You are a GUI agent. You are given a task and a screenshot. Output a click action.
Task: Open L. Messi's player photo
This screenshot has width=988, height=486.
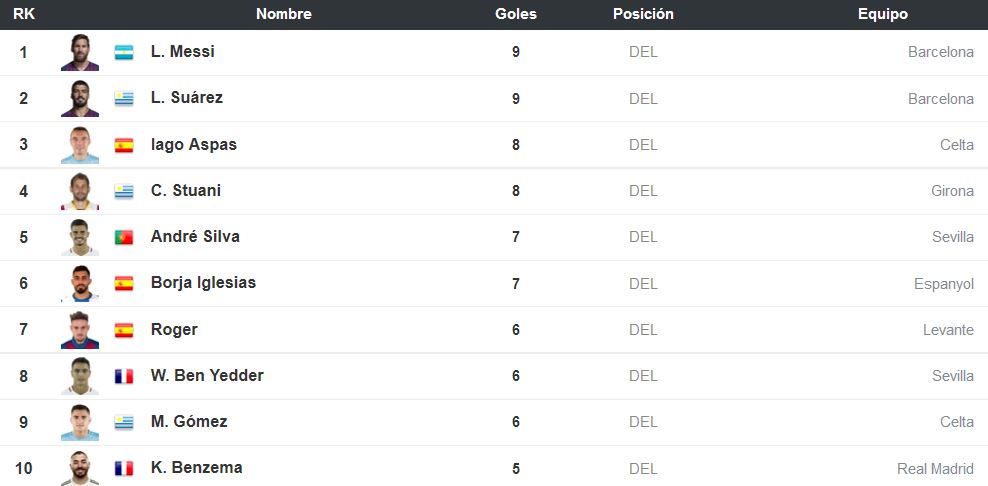click(x=80, y=52)
